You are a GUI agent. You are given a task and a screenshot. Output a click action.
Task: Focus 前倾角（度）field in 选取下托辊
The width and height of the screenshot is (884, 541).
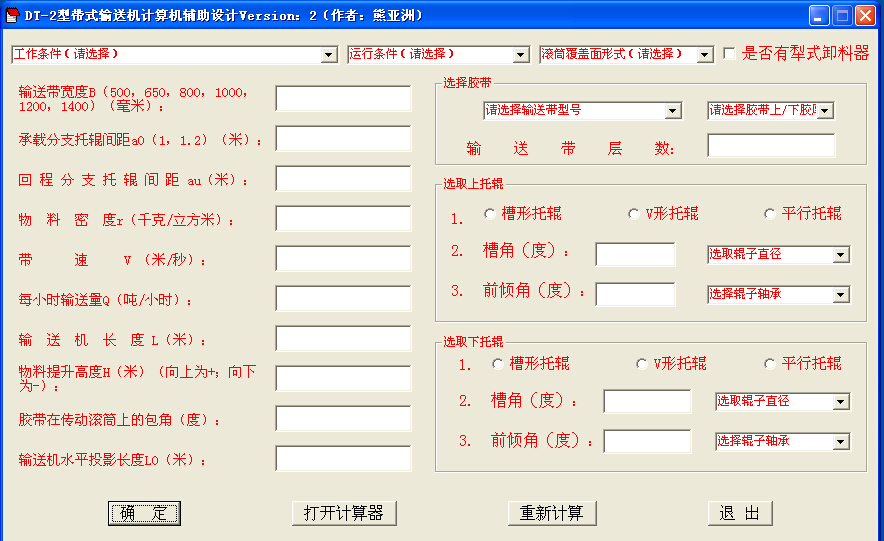tap(647, 441)
